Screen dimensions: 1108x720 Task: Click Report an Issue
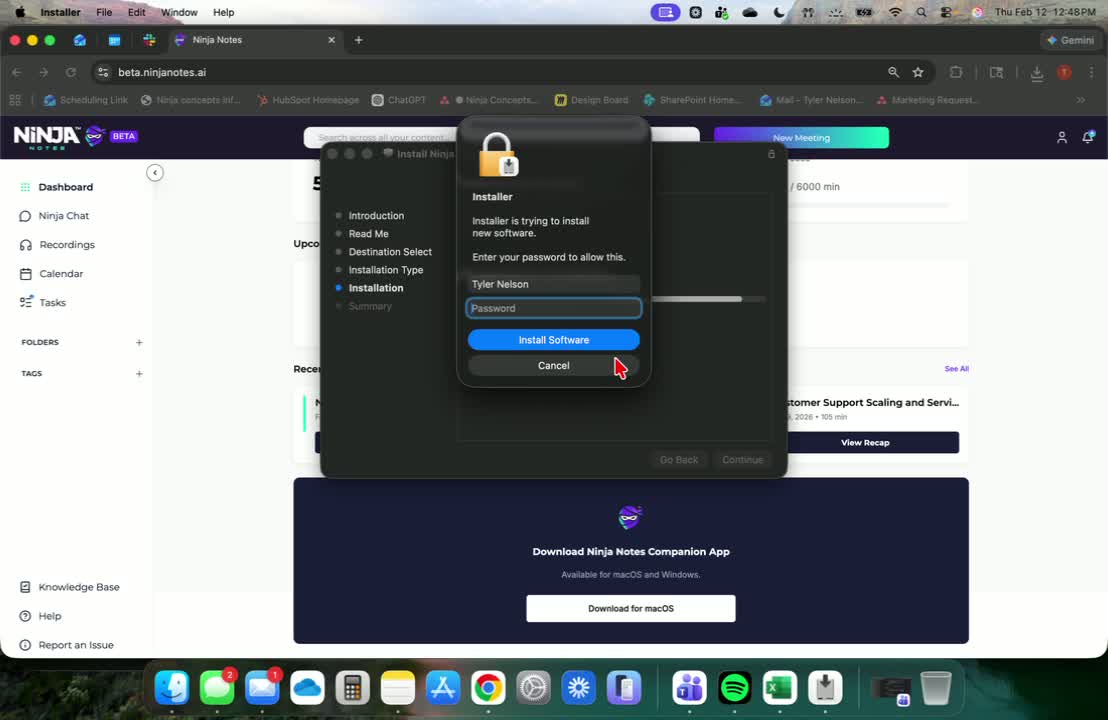(75, 645)
